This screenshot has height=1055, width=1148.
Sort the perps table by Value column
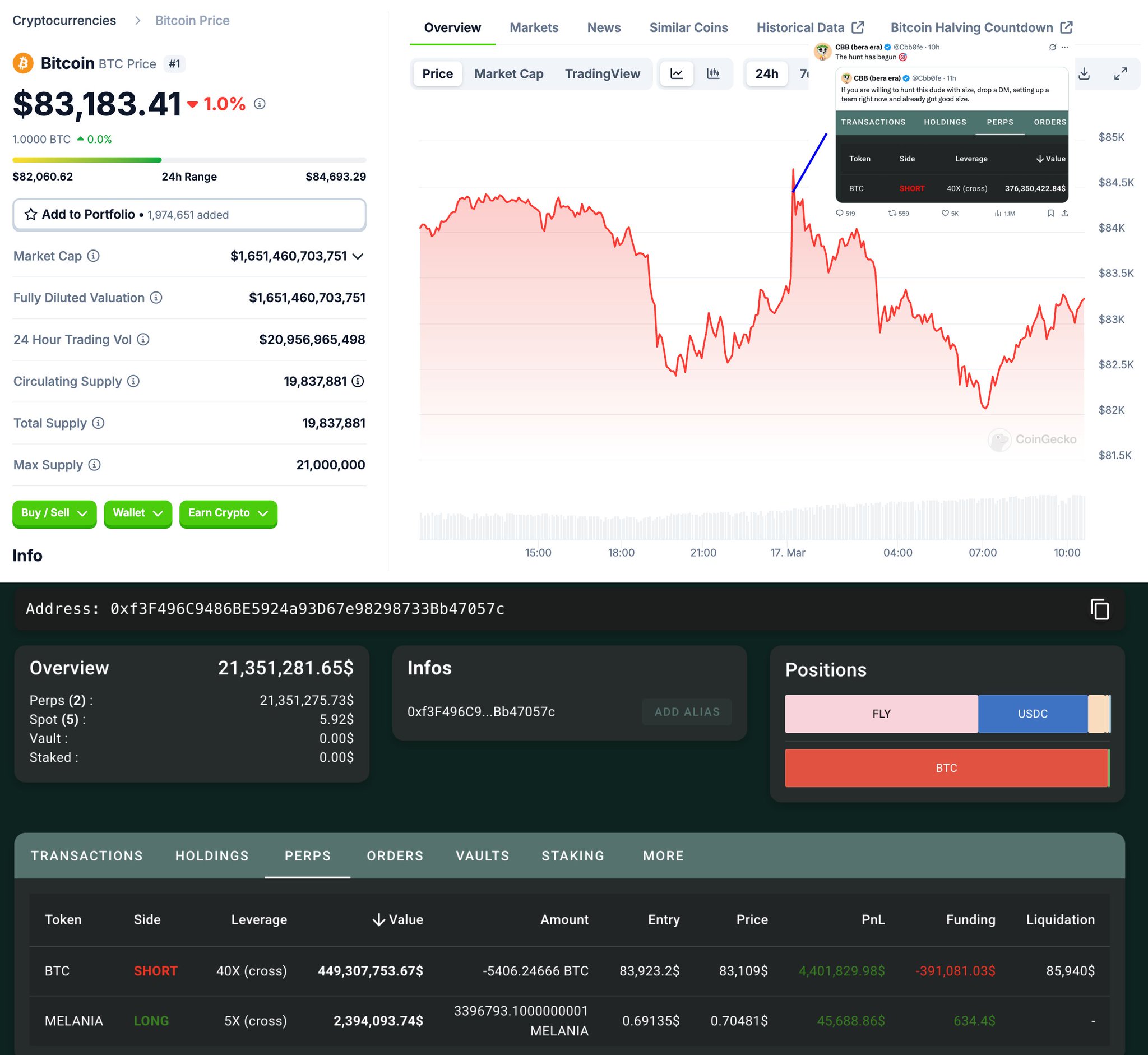(397, 919)
